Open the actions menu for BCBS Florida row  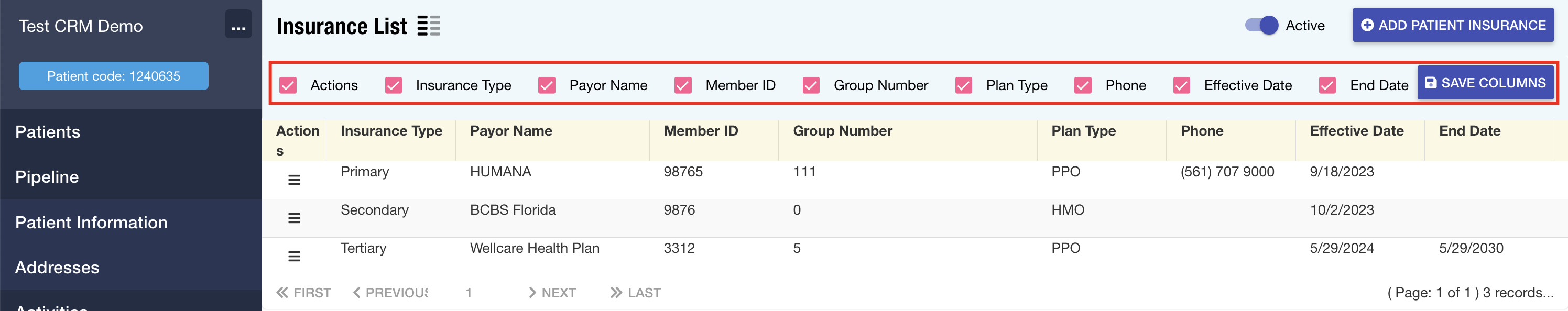(x=294, y=218)
